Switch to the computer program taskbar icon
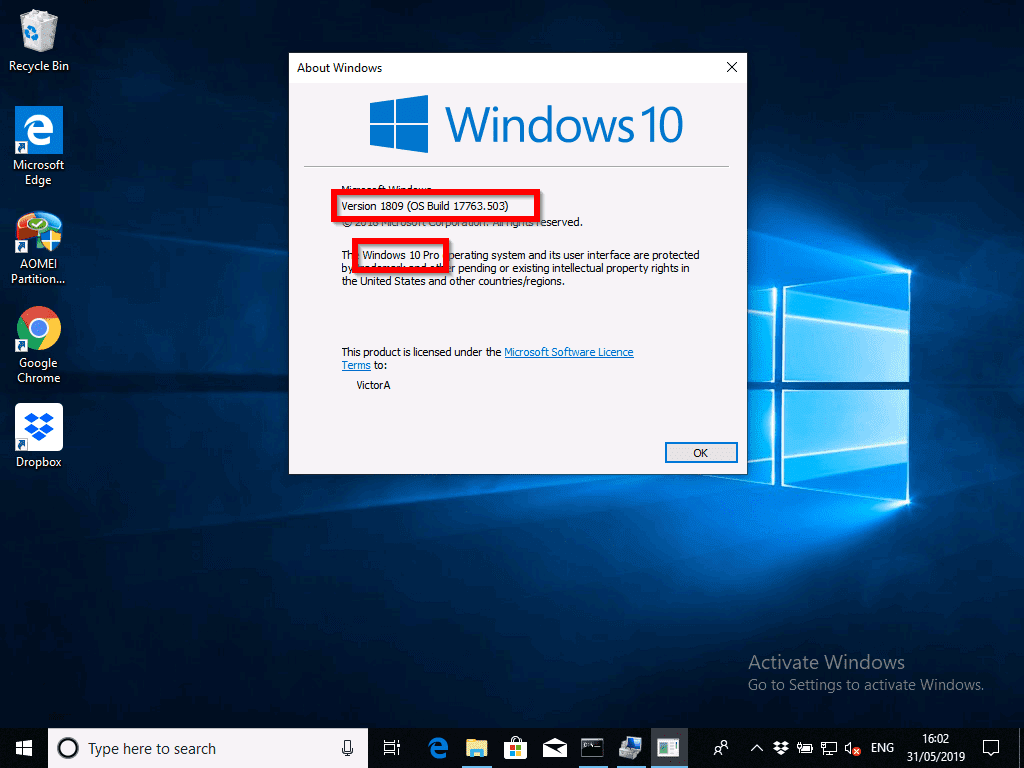 click(x=631, y=748)
